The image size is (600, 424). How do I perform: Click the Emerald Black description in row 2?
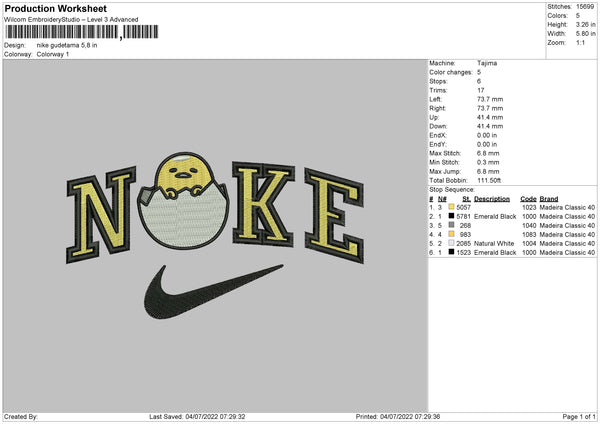click(x=495, y=216)
